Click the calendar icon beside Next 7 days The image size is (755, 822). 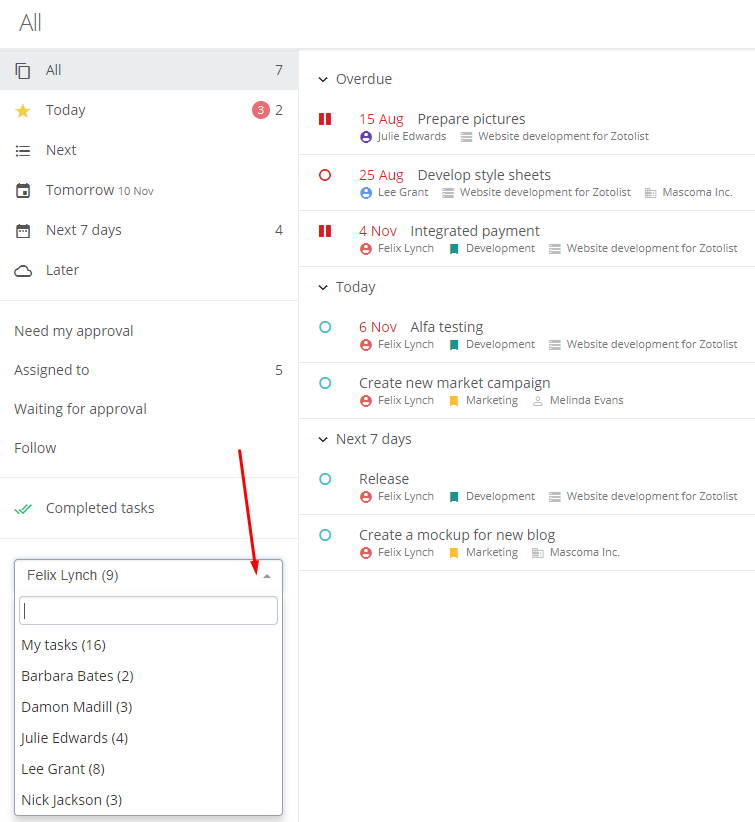(23, 231)
